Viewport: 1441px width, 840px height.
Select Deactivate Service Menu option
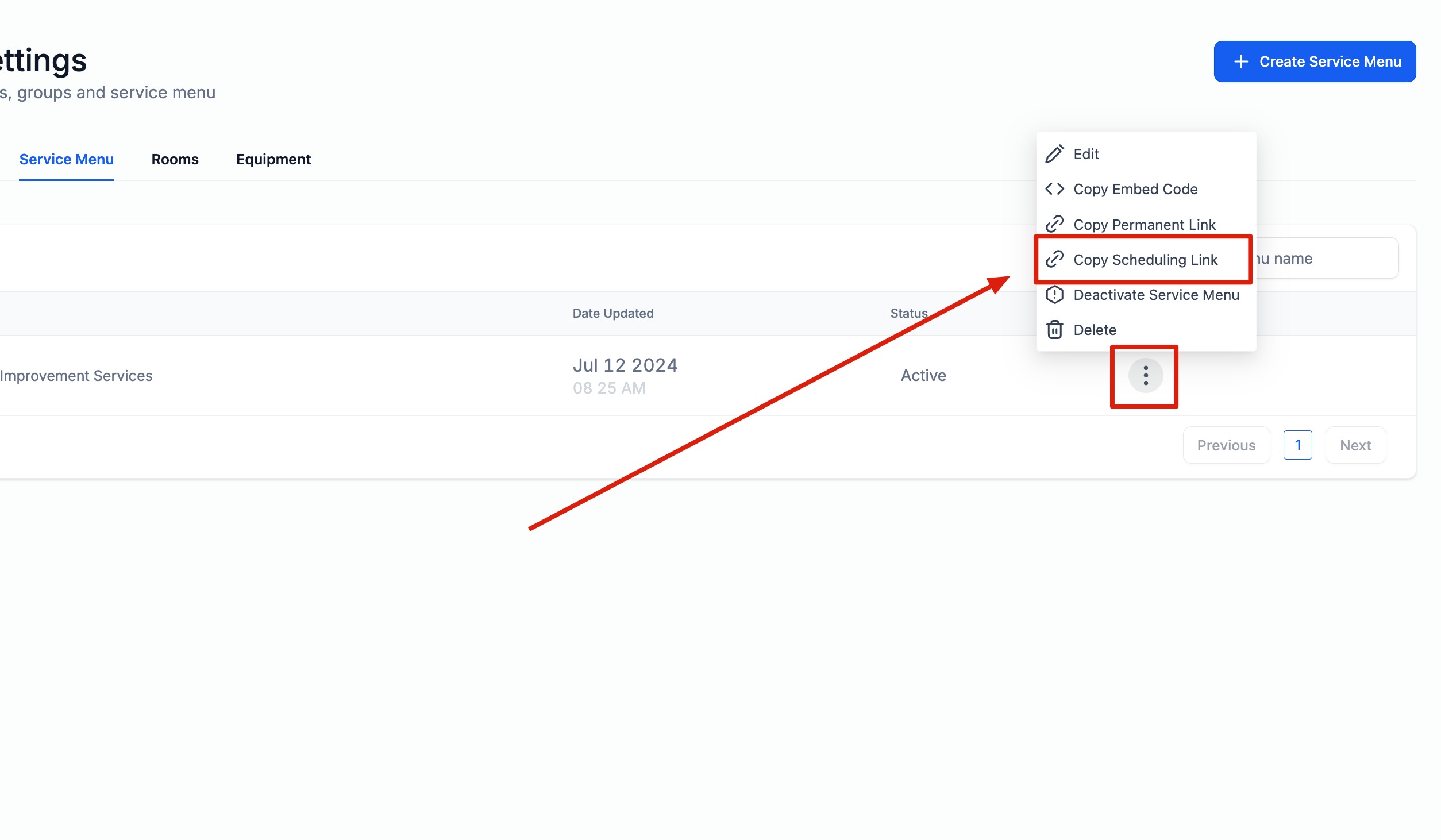(1156, 295)
